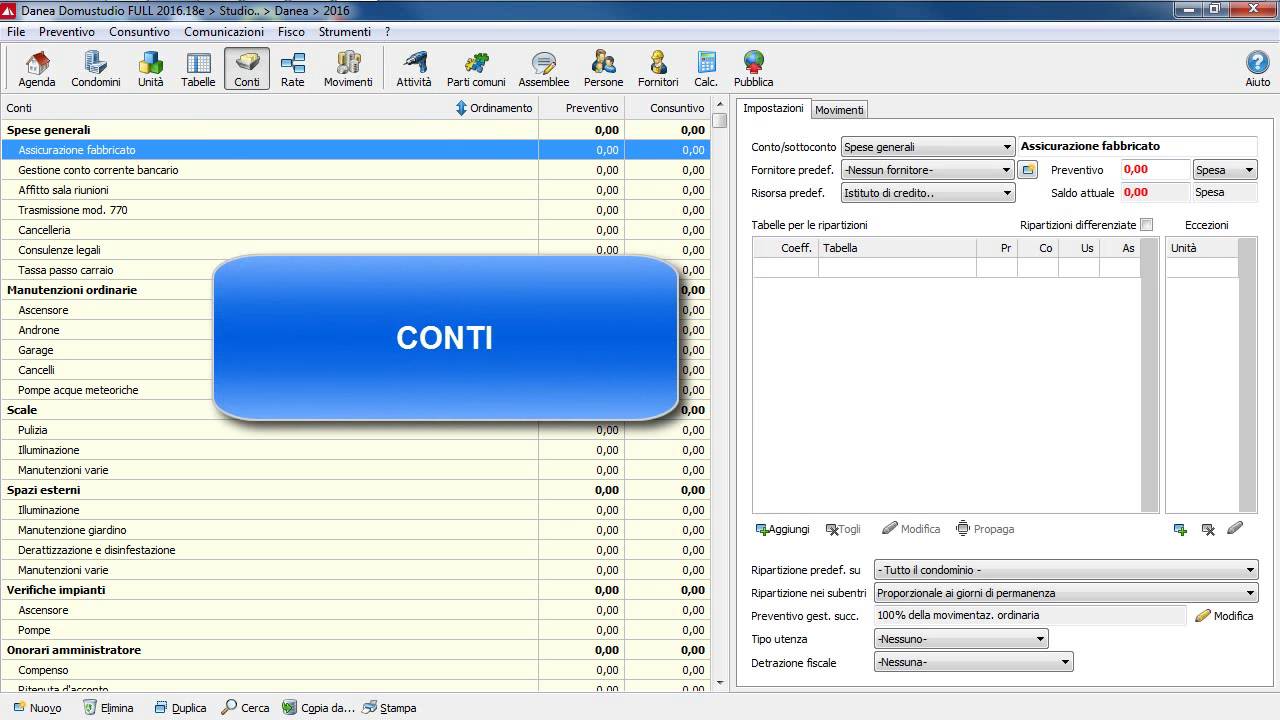
Task: Click Elimina in the bottom bar
Action: pos(108,708)
